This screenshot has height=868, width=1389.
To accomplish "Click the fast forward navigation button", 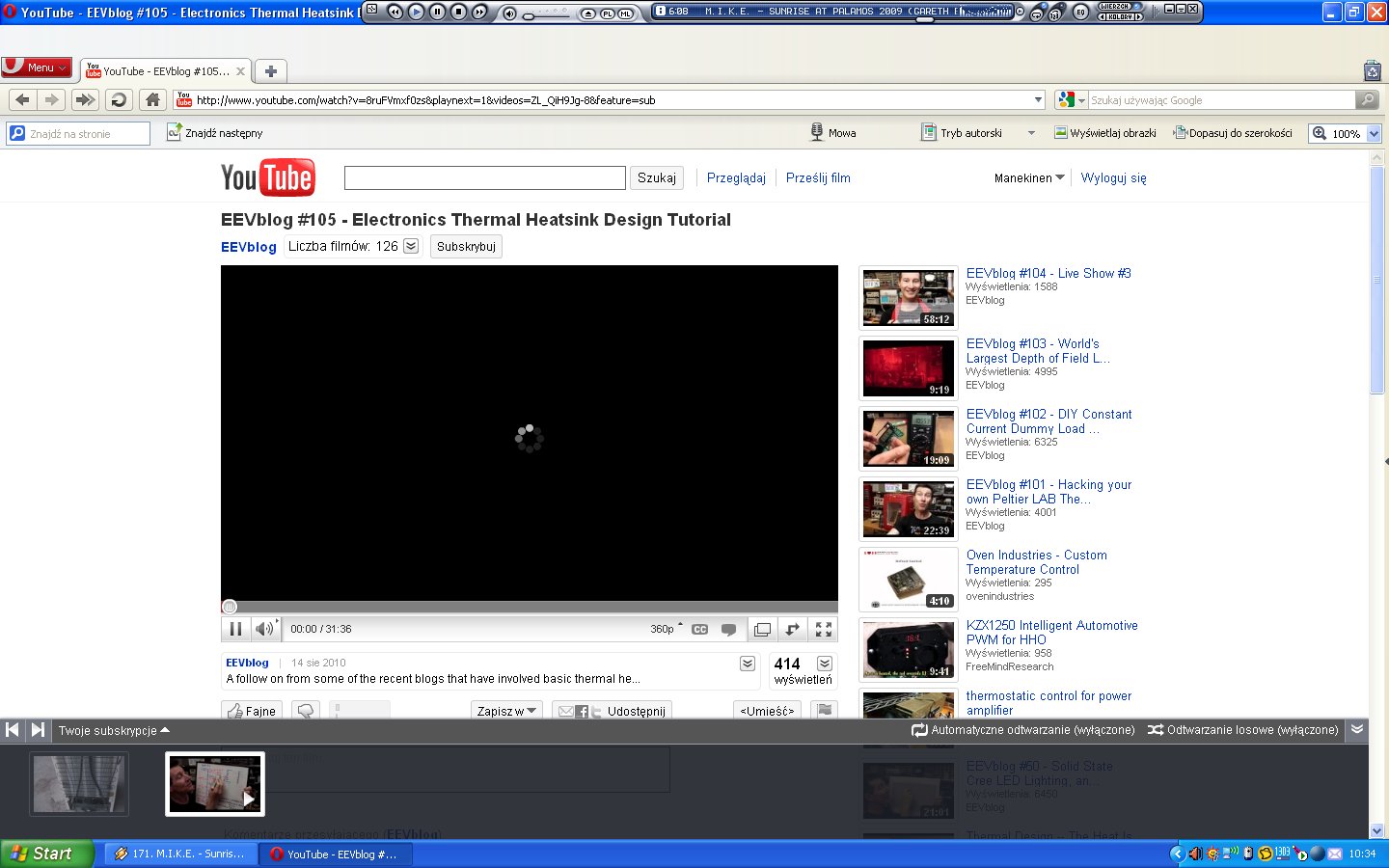I will tap(85, 99).
